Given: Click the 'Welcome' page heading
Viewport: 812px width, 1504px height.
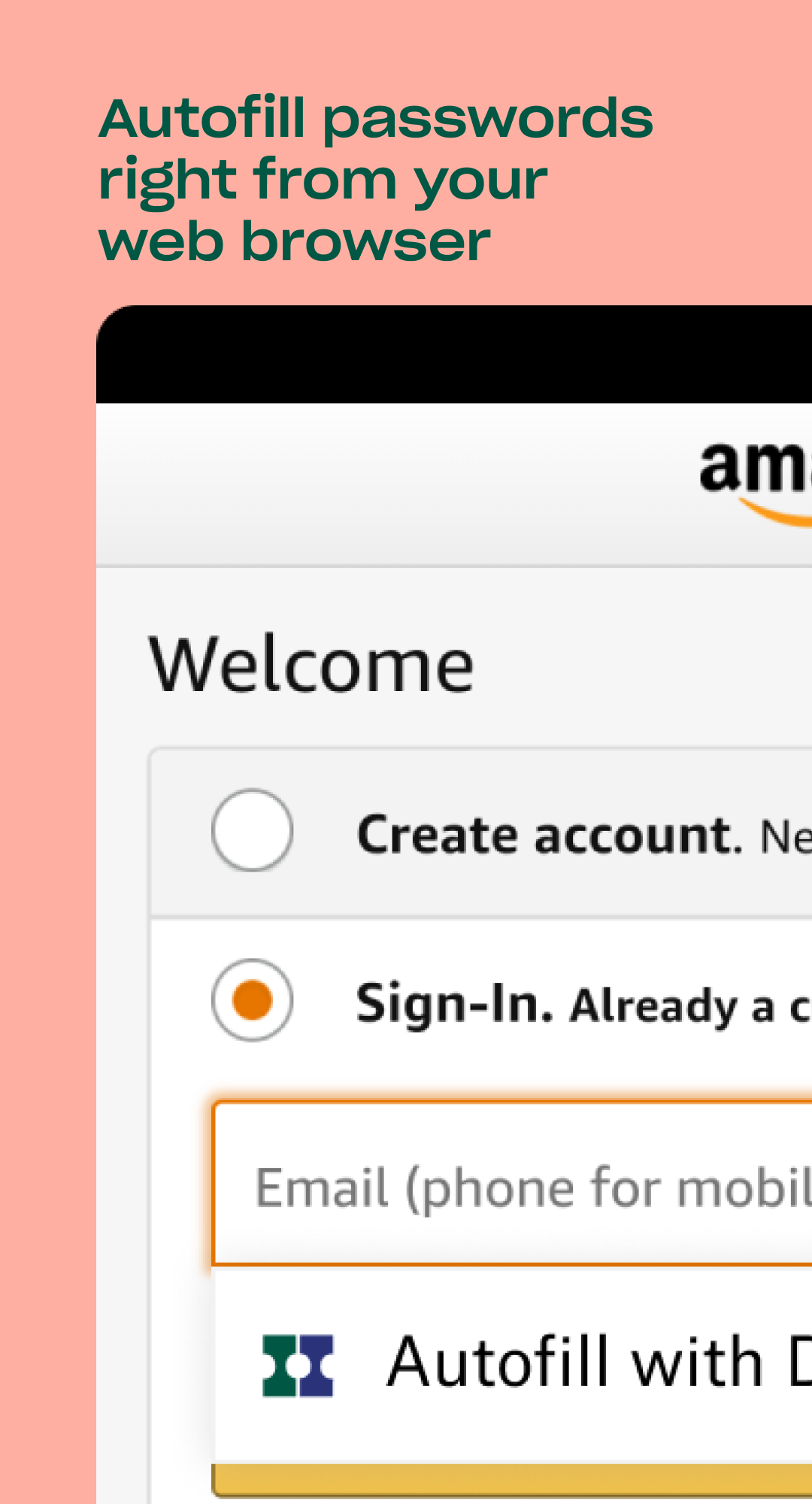Looking at the screenshot, I should click(311, 665).
